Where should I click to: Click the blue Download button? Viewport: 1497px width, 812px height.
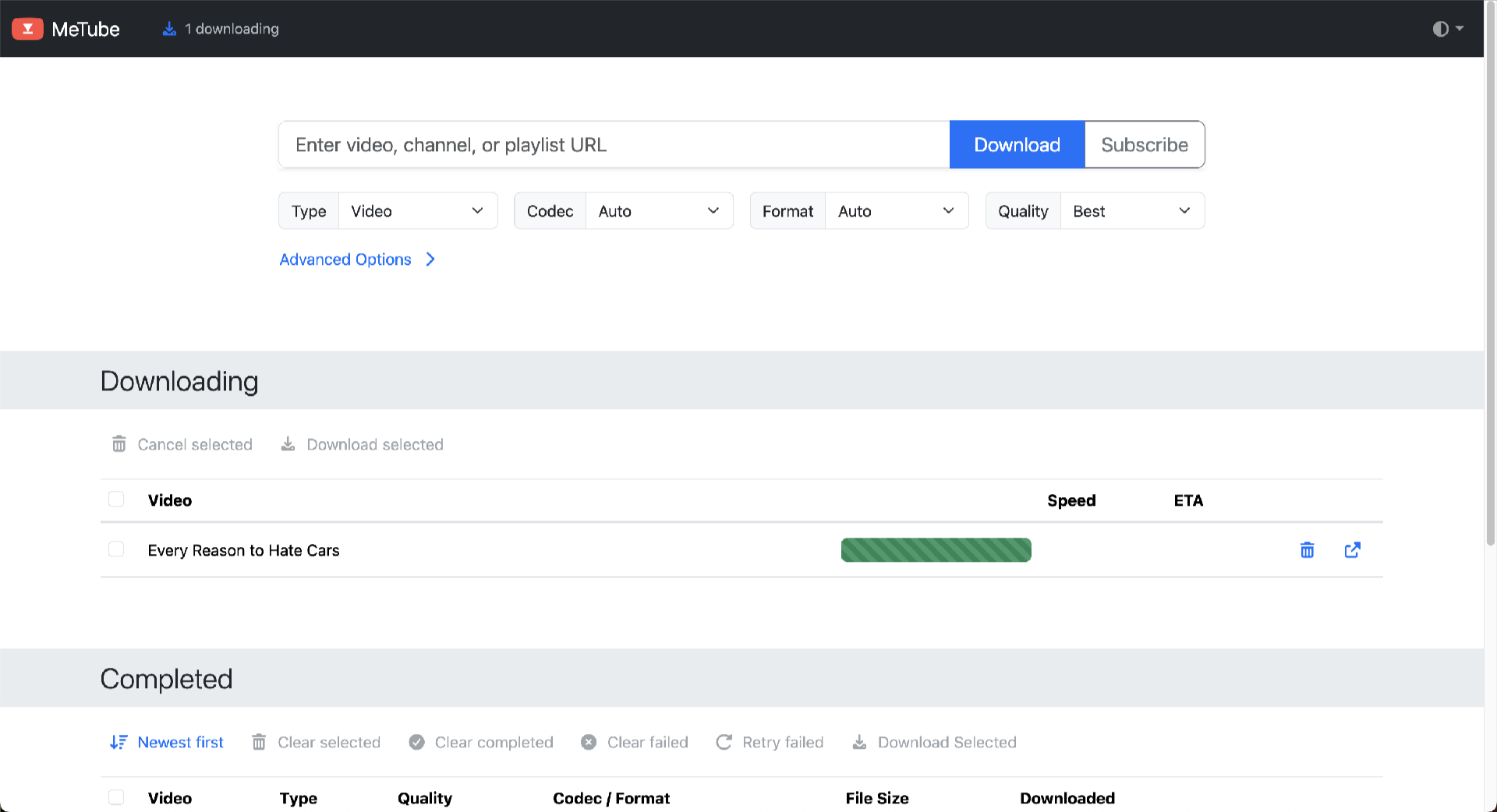coord(1017,145)
